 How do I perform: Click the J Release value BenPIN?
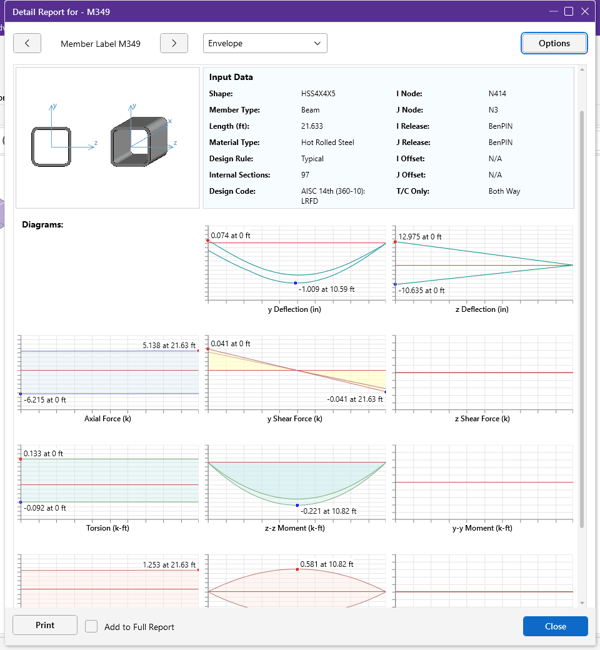pos(500,142)
